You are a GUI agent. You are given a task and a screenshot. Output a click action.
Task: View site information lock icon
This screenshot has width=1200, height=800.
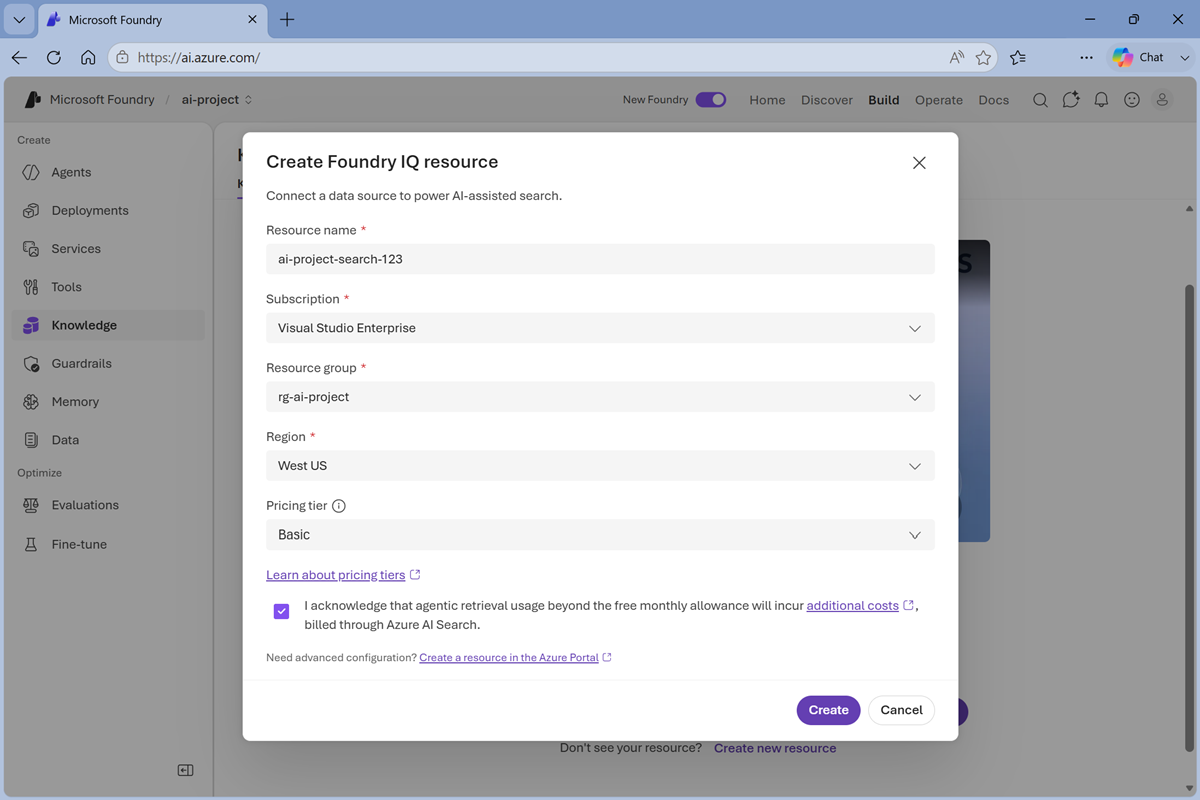(x=122, y=58)
